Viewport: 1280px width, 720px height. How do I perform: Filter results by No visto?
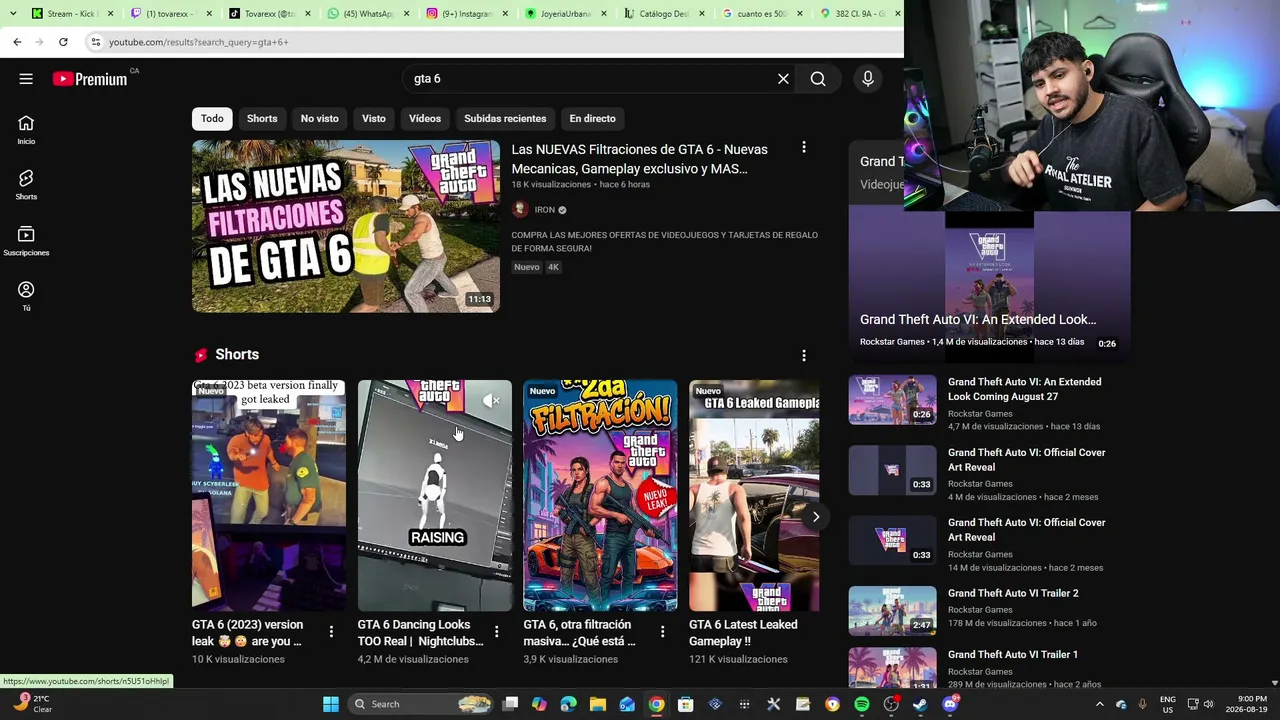pyautogui.click(x=320, y=118)
